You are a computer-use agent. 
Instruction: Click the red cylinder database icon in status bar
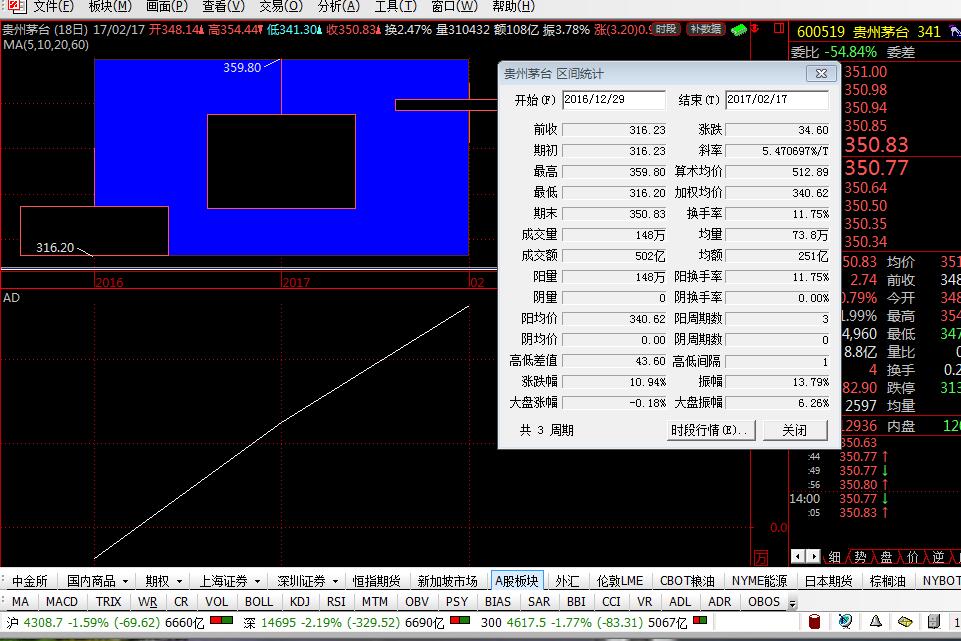coord(815,622)
